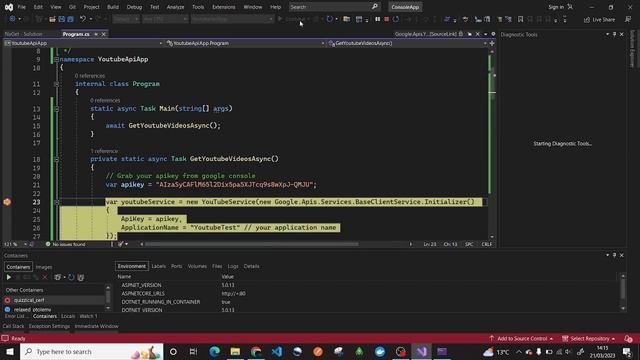Select the ASPNETCORE_URLS row
The height and width of the screenshot is (360, 640).
[x=369, y=293]
